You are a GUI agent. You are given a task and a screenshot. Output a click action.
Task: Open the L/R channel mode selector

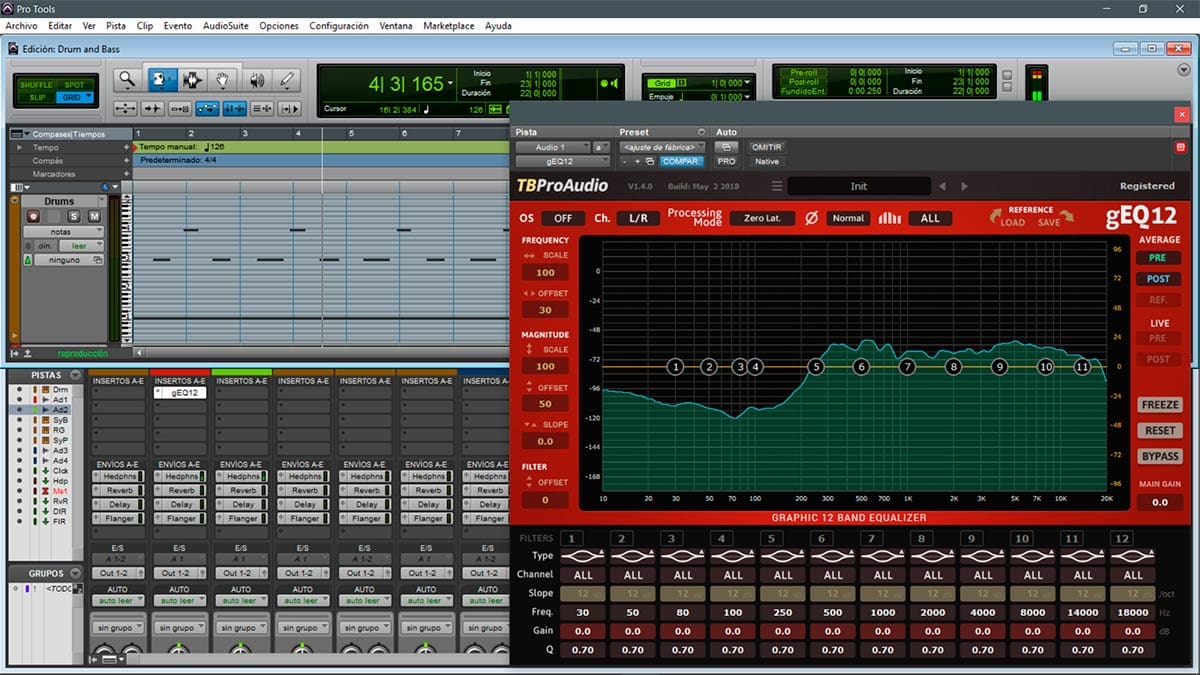tap(637, 218)
